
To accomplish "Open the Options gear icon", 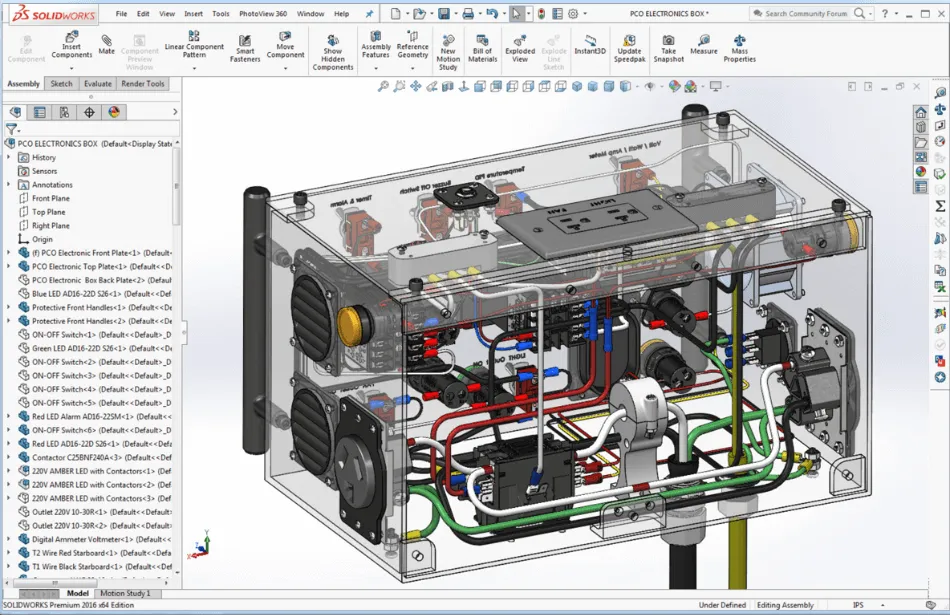I will pos(573,13).
